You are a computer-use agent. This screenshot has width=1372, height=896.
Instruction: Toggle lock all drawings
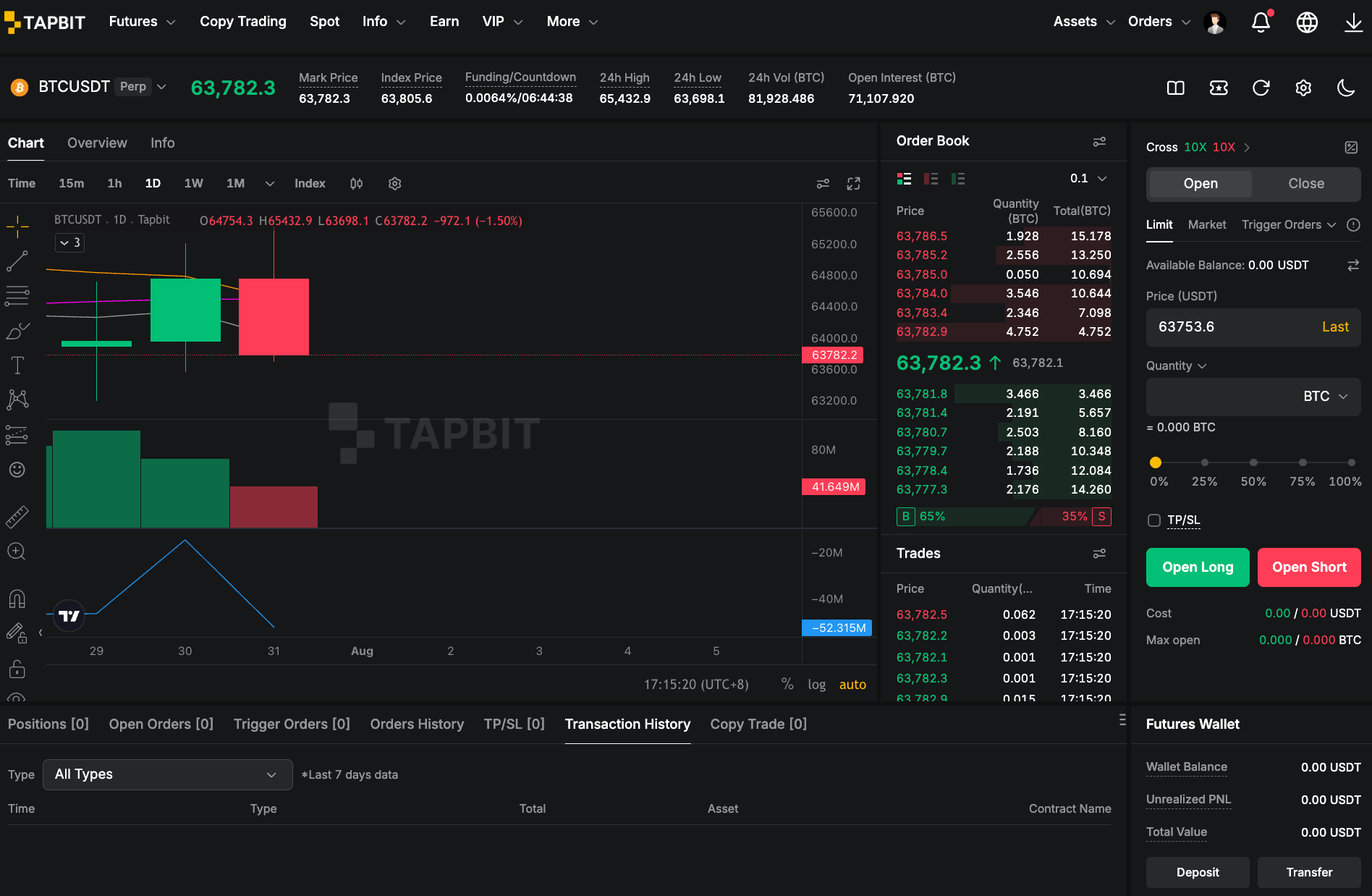click(x=17, y=669)
